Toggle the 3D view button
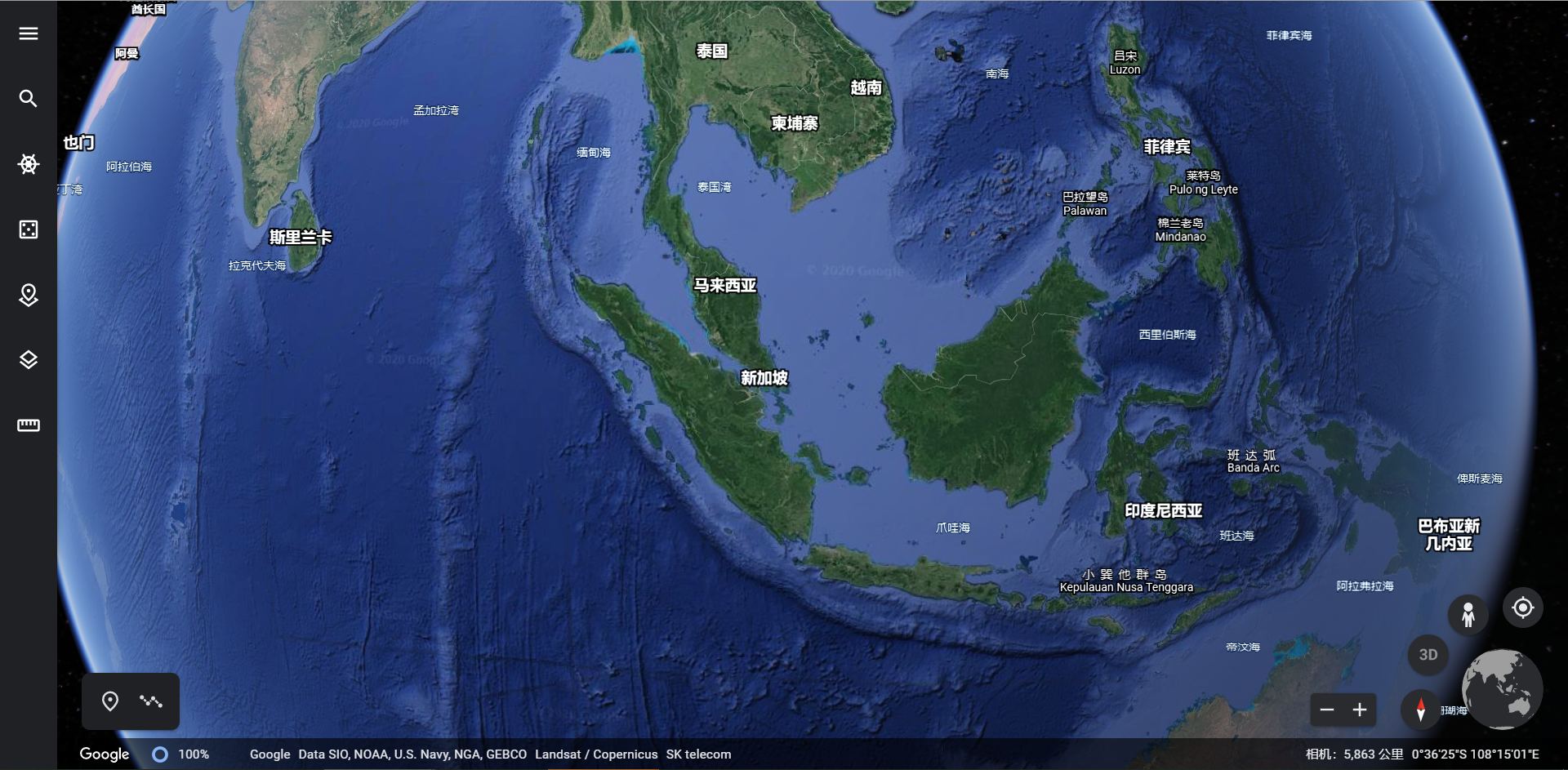The width and height of the screenshot is (1568, 770). pyautogui.click(x=1428, y=655)
